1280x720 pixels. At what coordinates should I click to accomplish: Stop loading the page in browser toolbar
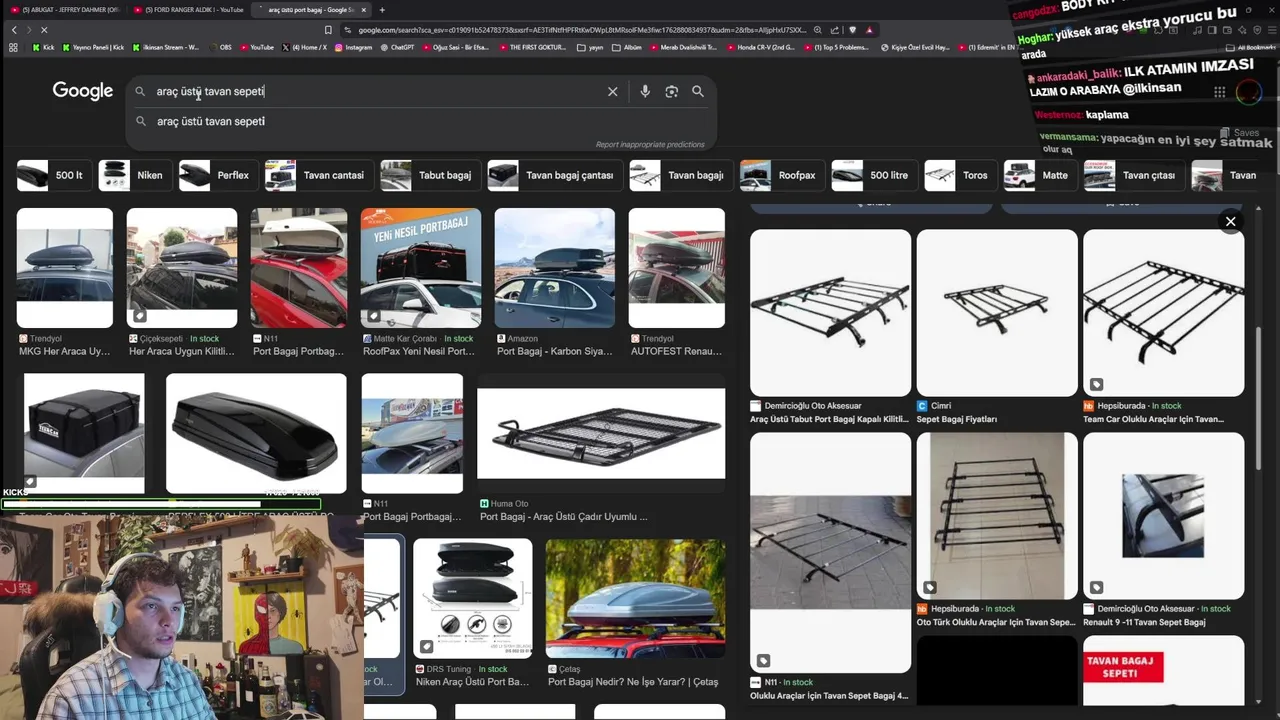click(x=44, y=30)
